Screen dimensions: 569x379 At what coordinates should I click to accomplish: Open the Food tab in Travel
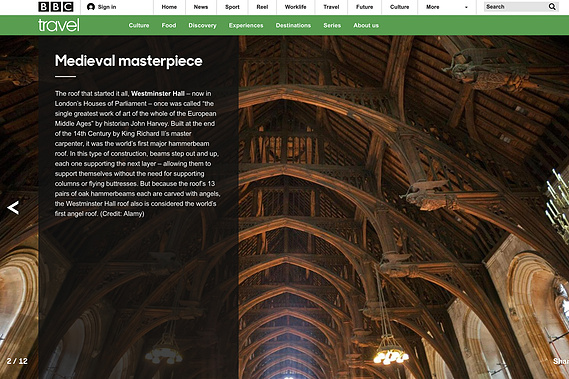click(169, 25)
